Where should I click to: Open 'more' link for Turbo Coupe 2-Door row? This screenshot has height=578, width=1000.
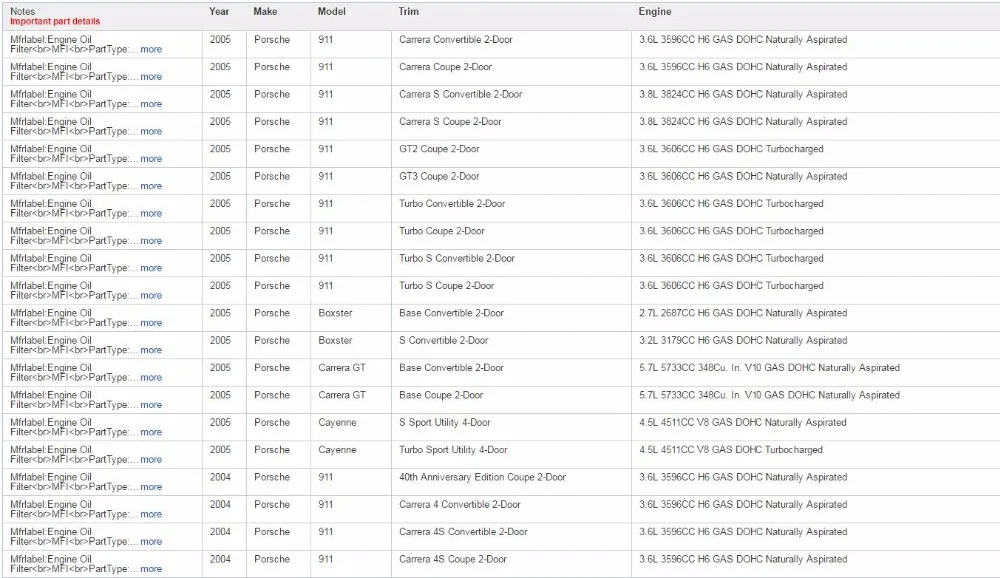pyautogui.click(x=151, y=241)
